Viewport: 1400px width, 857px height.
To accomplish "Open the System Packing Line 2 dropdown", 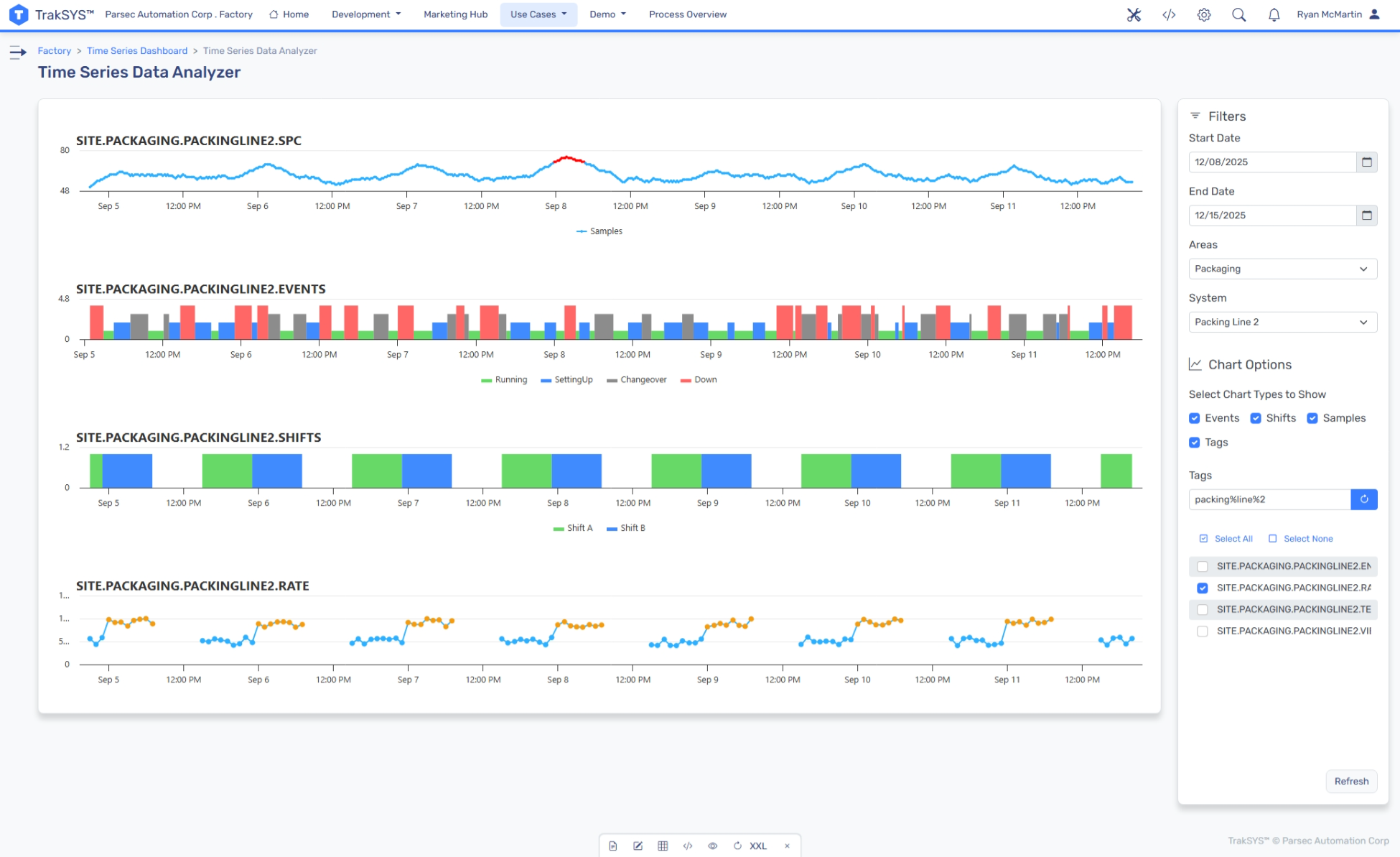I will click(1282, 322).
